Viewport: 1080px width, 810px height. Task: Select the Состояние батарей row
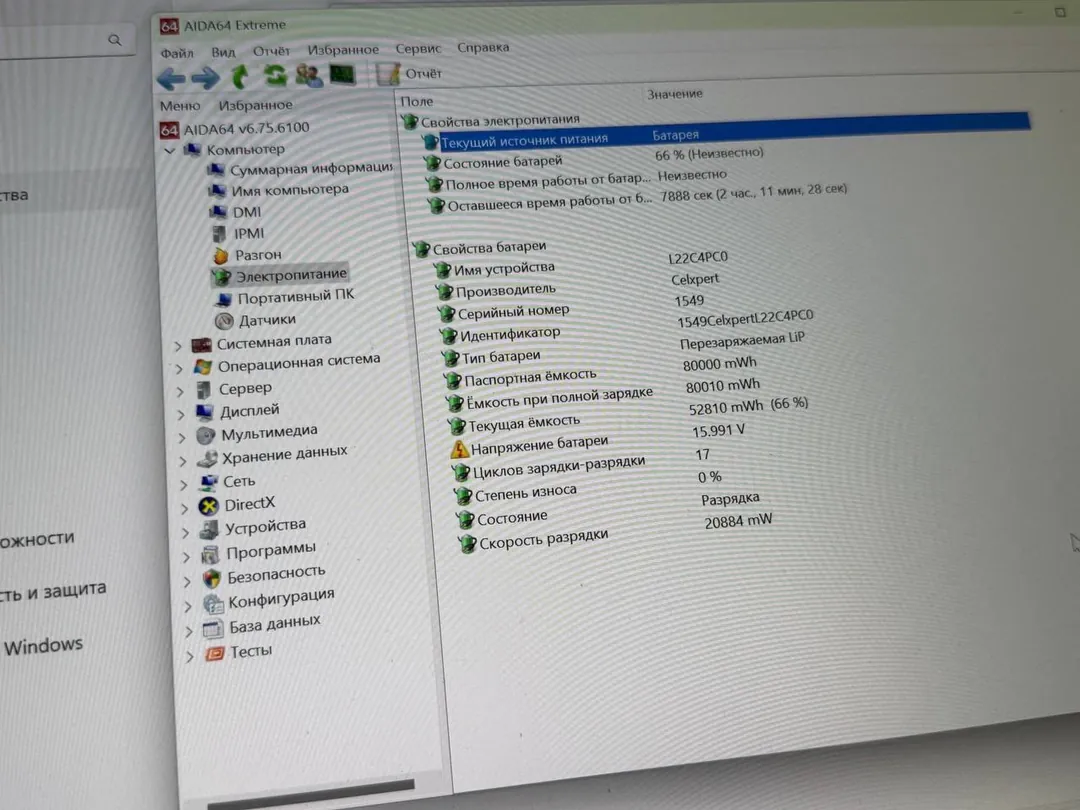click(x=594, y=158)
